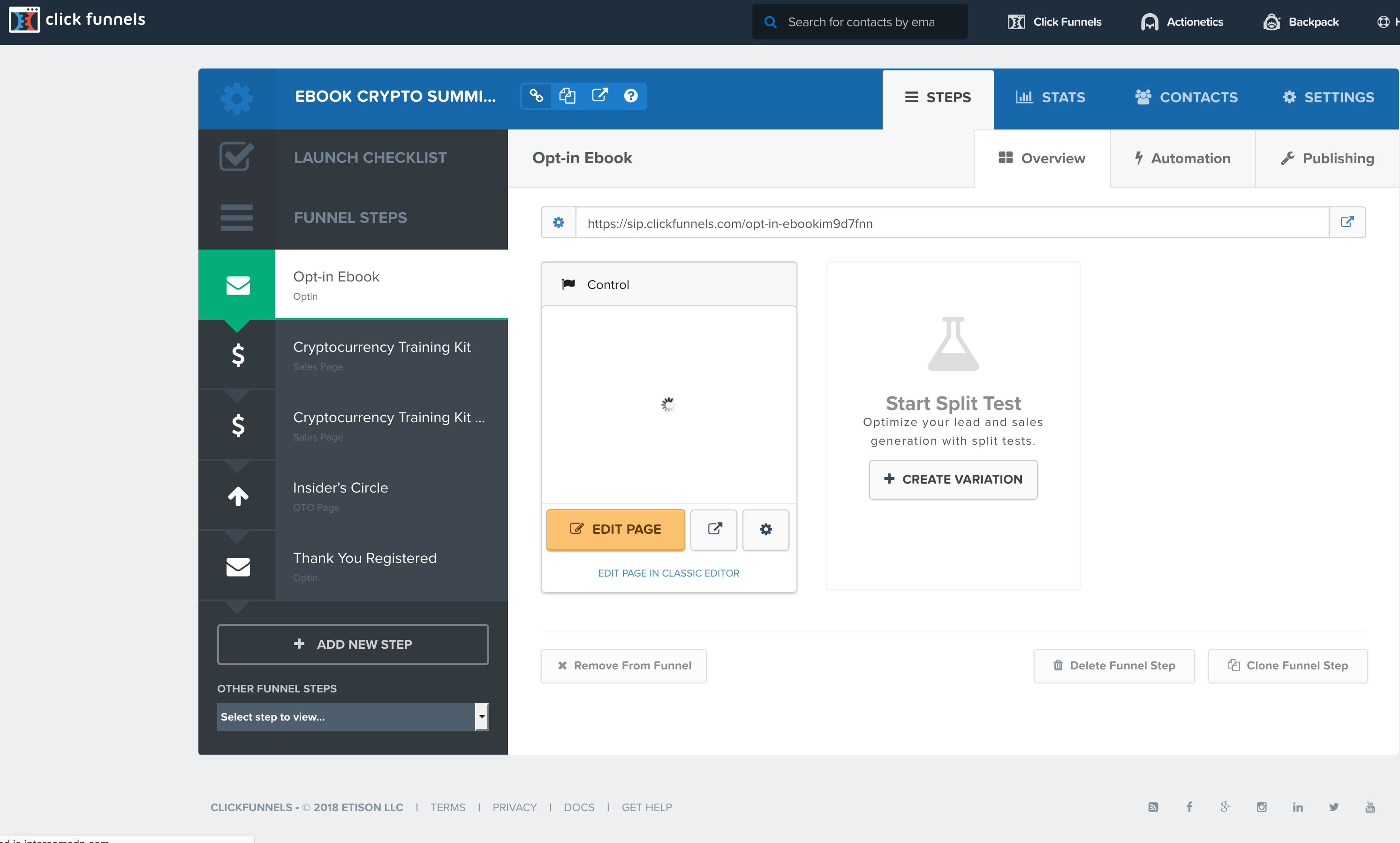Open LAUNCH CHECKLIST section
This screenshot has height=843, width=1400.
[353, 158]
